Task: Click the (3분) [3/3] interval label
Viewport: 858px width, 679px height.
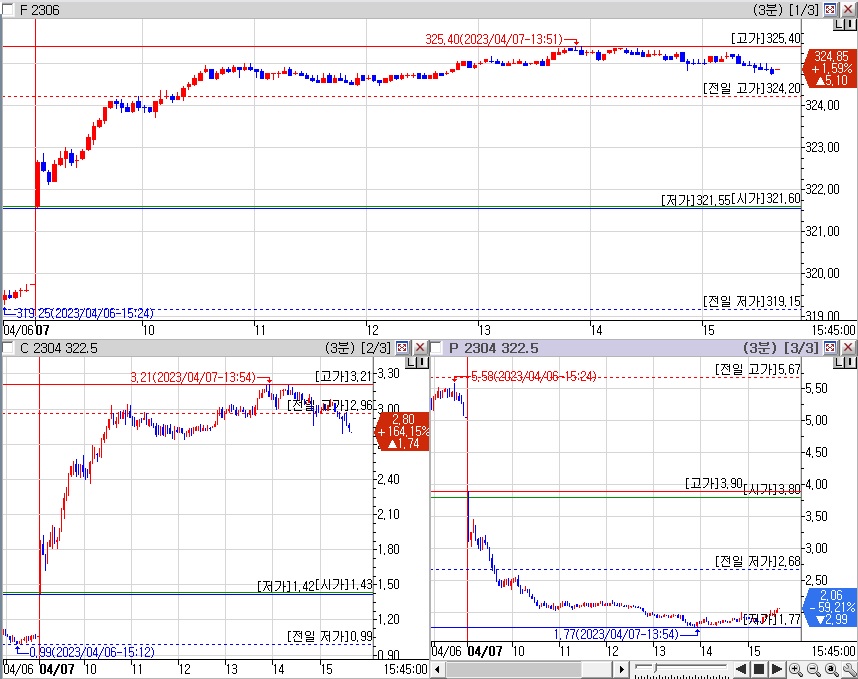Action: coord(781,347)
